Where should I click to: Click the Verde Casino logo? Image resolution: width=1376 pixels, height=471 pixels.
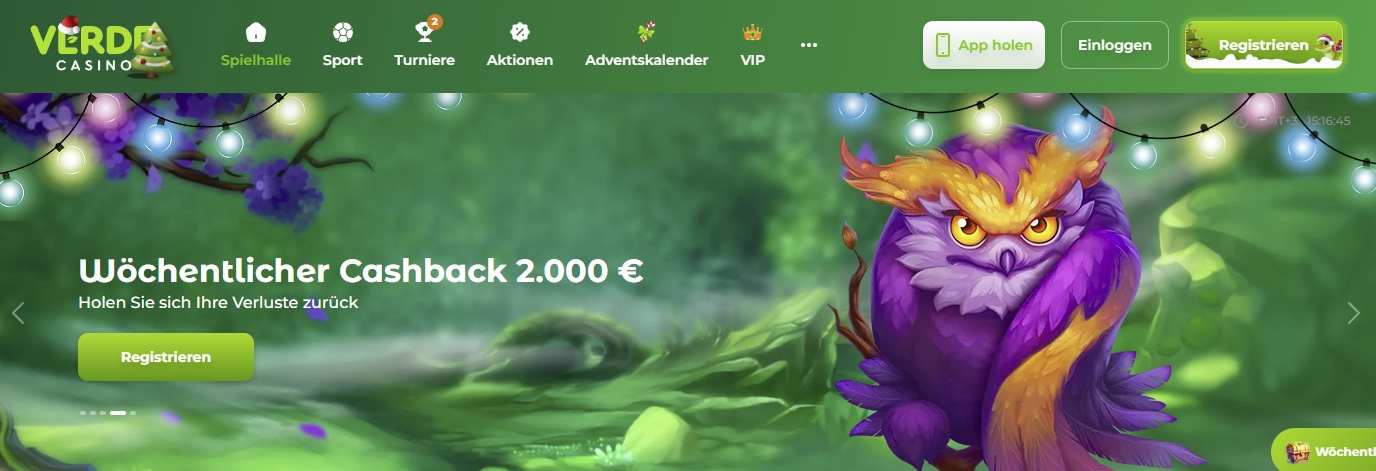point(102,46)
